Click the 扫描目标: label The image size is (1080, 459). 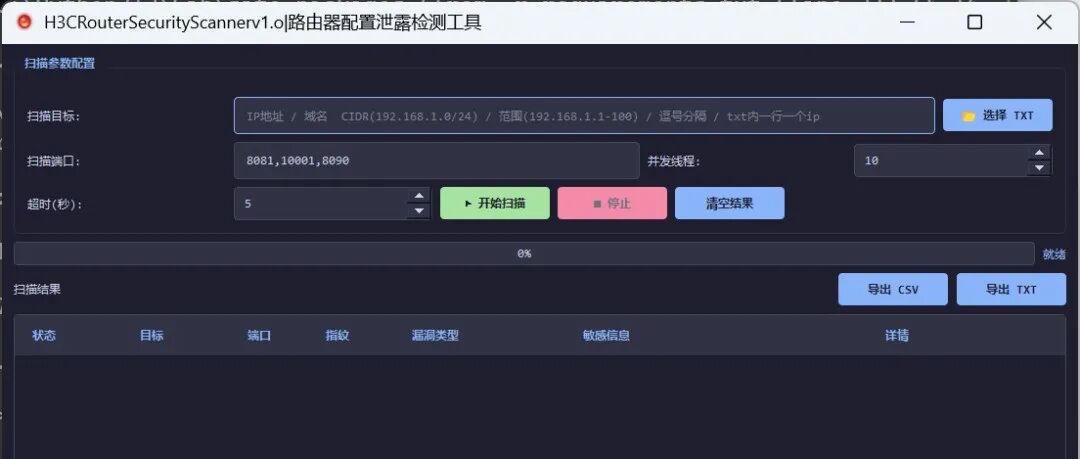coord(54,116)
